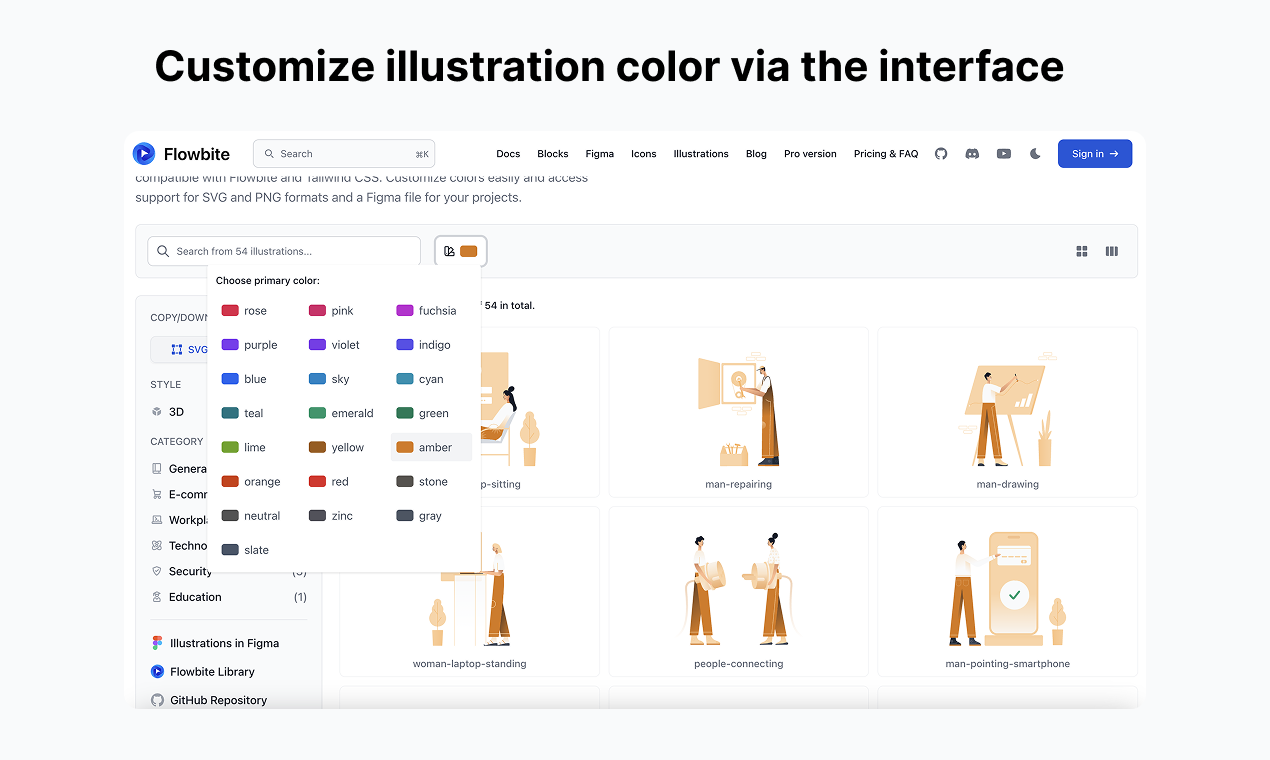Open the Blocks menu item
Image resolution: width=1270 pixels, height=760 pixels.
[553, 154]
